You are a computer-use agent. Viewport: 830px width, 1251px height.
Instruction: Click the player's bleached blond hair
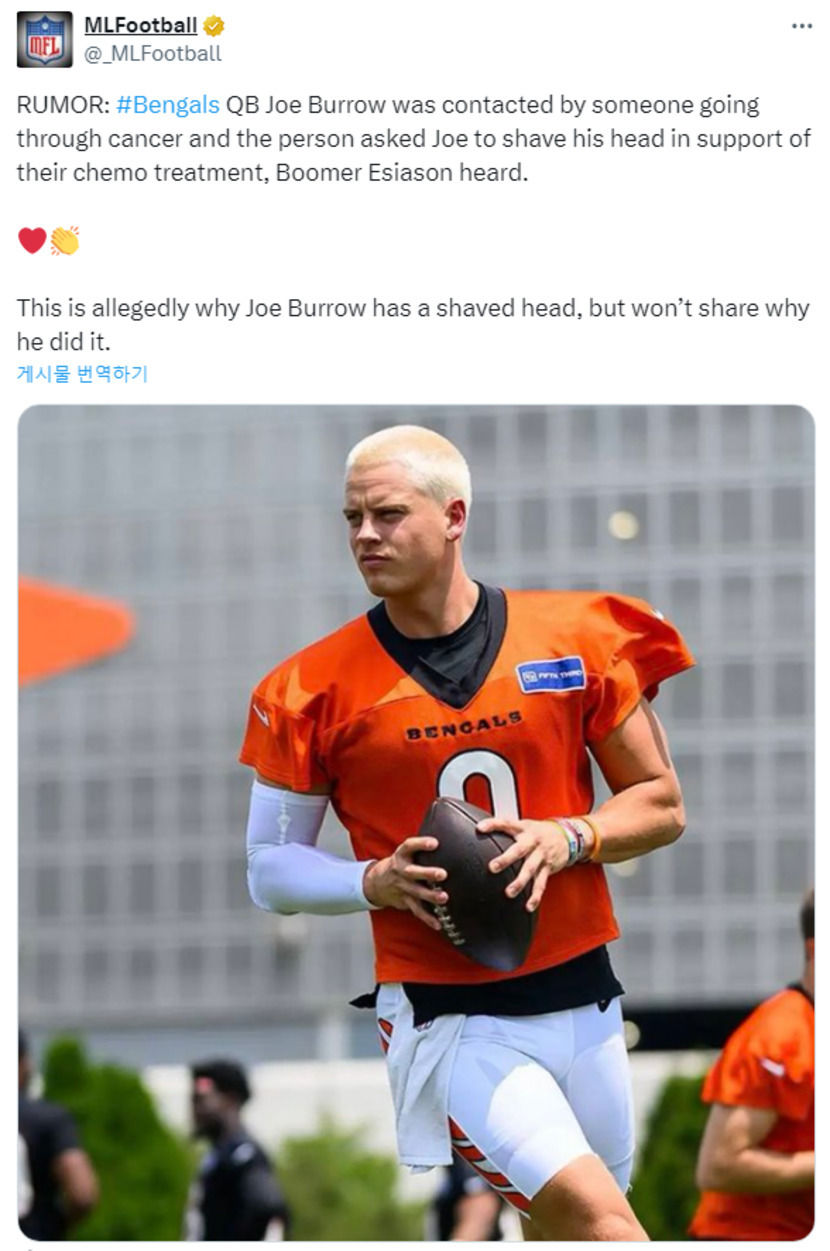point(410,462)
